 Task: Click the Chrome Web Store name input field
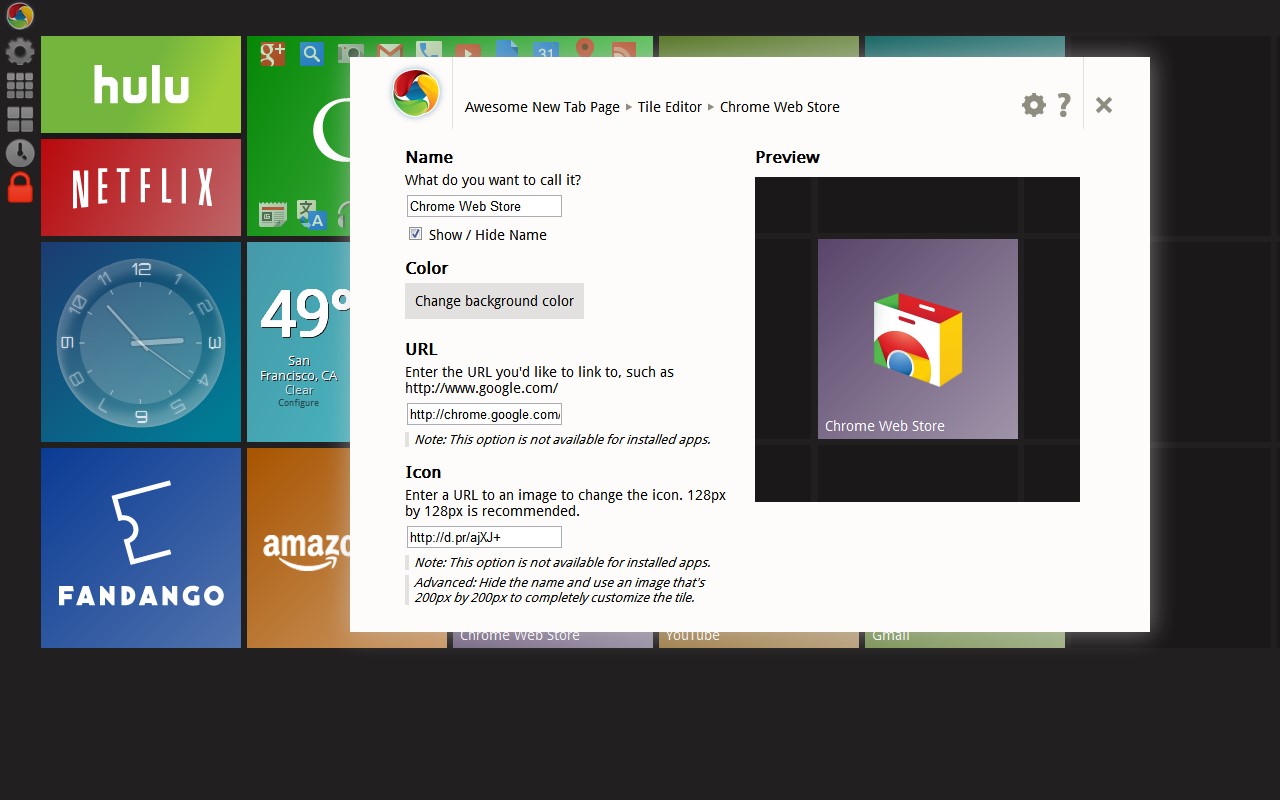click(483, 205)
